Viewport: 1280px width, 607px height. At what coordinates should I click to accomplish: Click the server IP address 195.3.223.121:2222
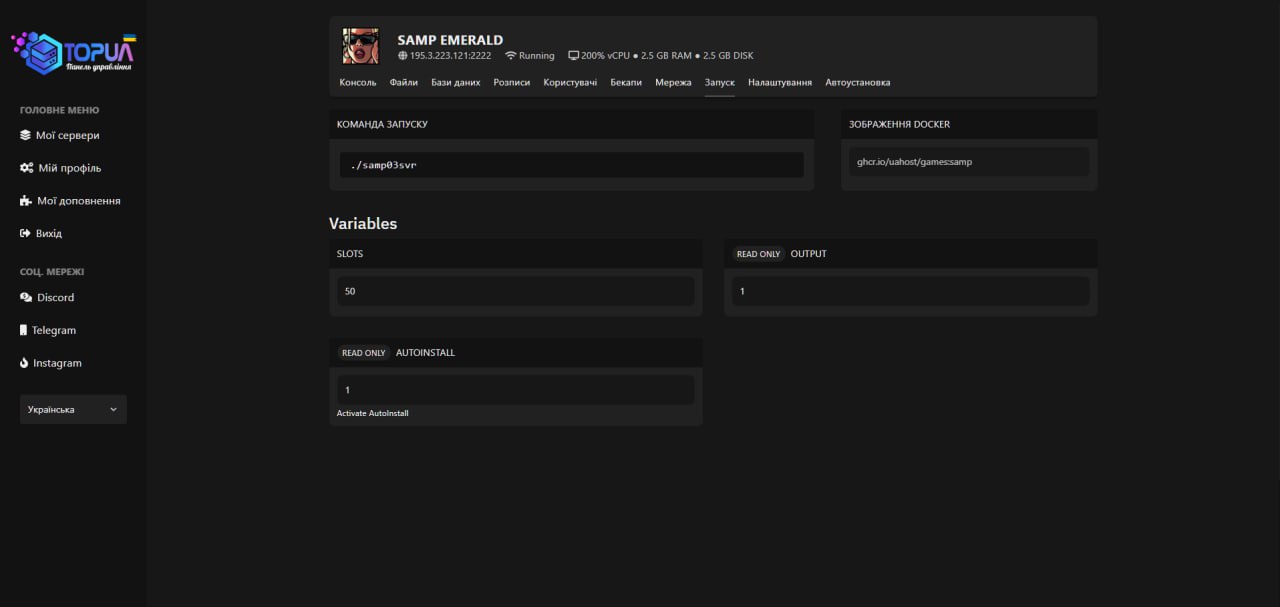450,56
